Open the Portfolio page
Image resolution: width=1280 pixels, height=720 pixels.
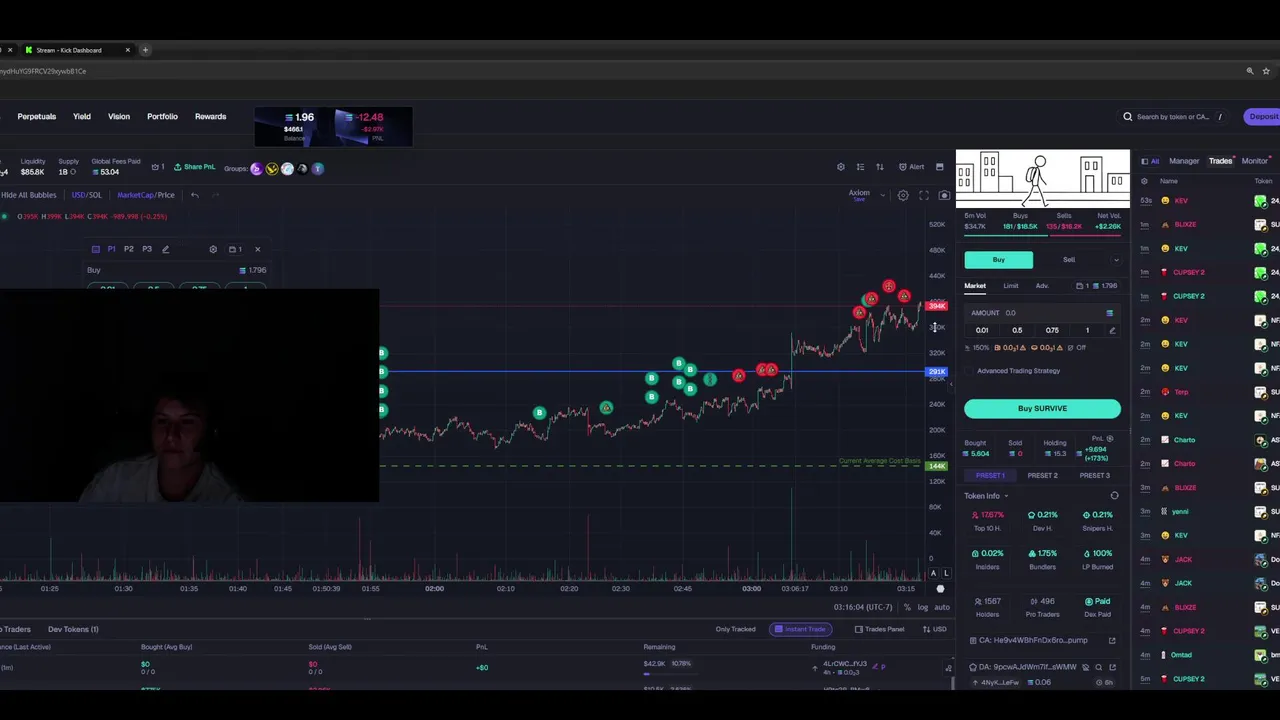pos(162,117)
